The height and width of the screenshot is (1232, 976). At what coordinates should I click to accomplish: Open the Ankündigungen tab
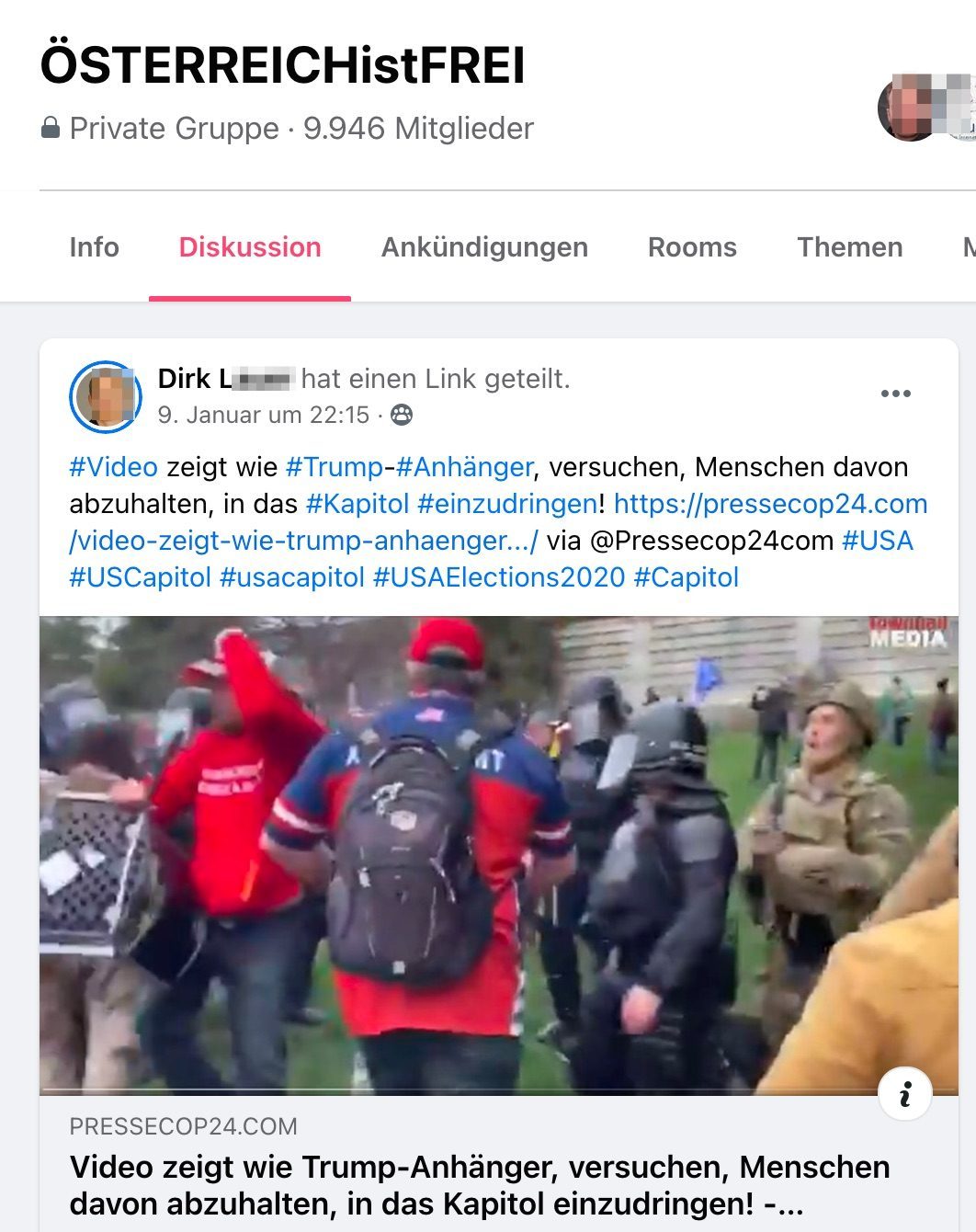484,247
